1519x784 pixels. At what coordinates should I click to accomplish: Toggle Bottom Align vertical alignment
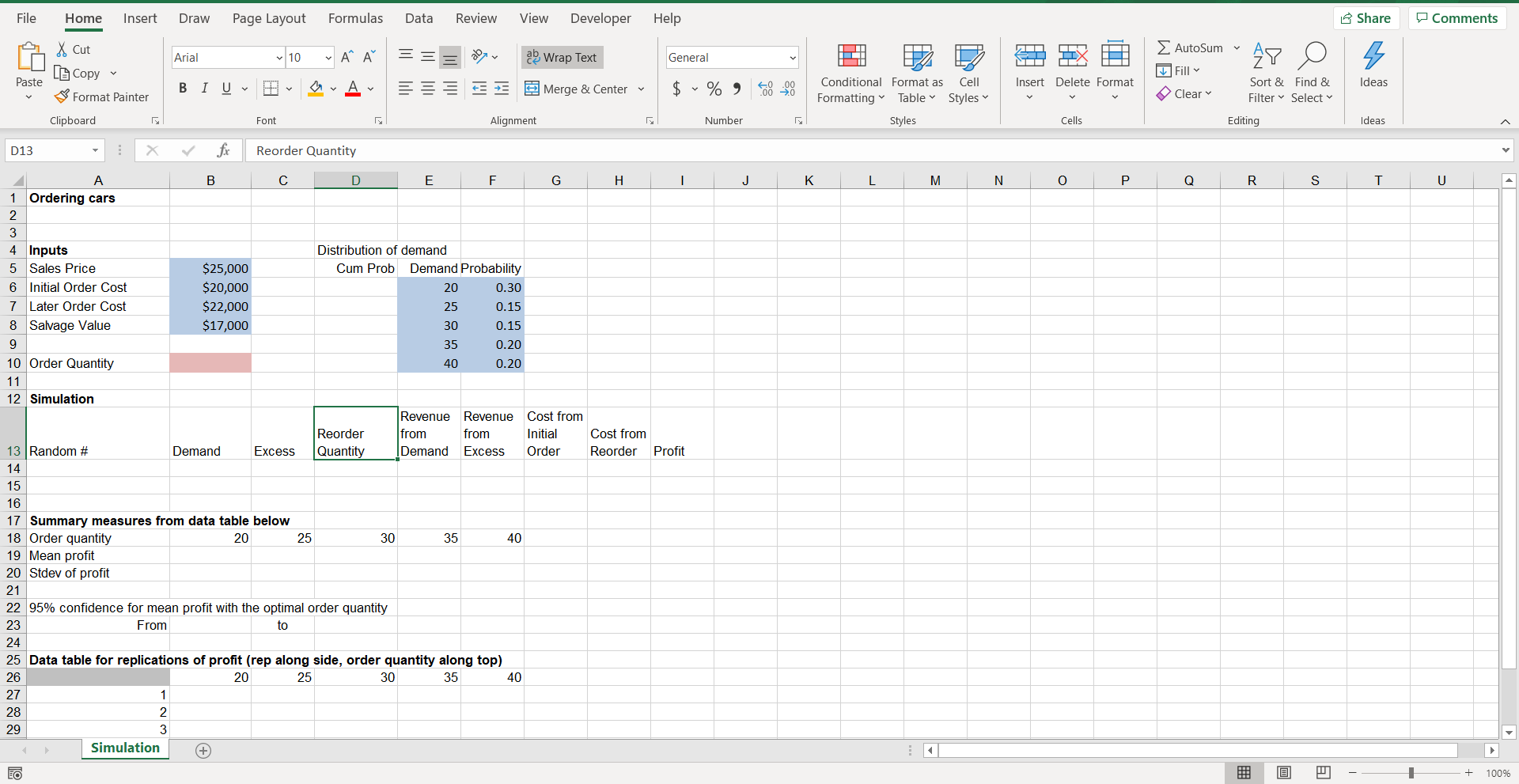450,57
